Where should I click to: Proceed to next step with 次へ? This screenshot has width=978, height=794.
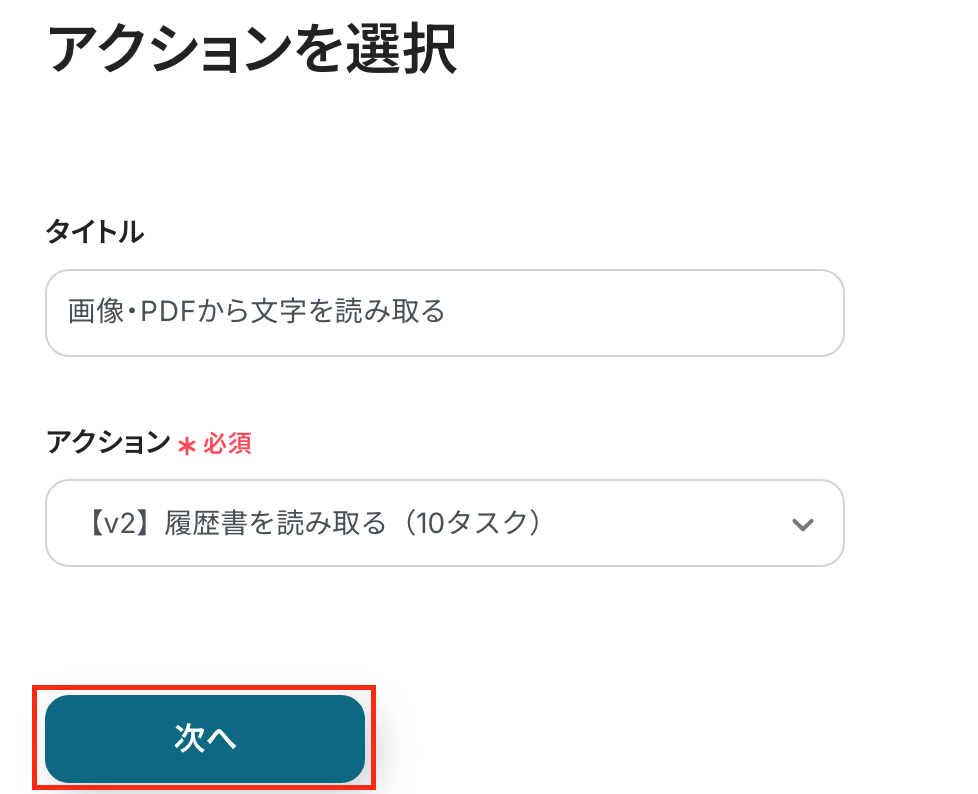[x=204, y=738]
